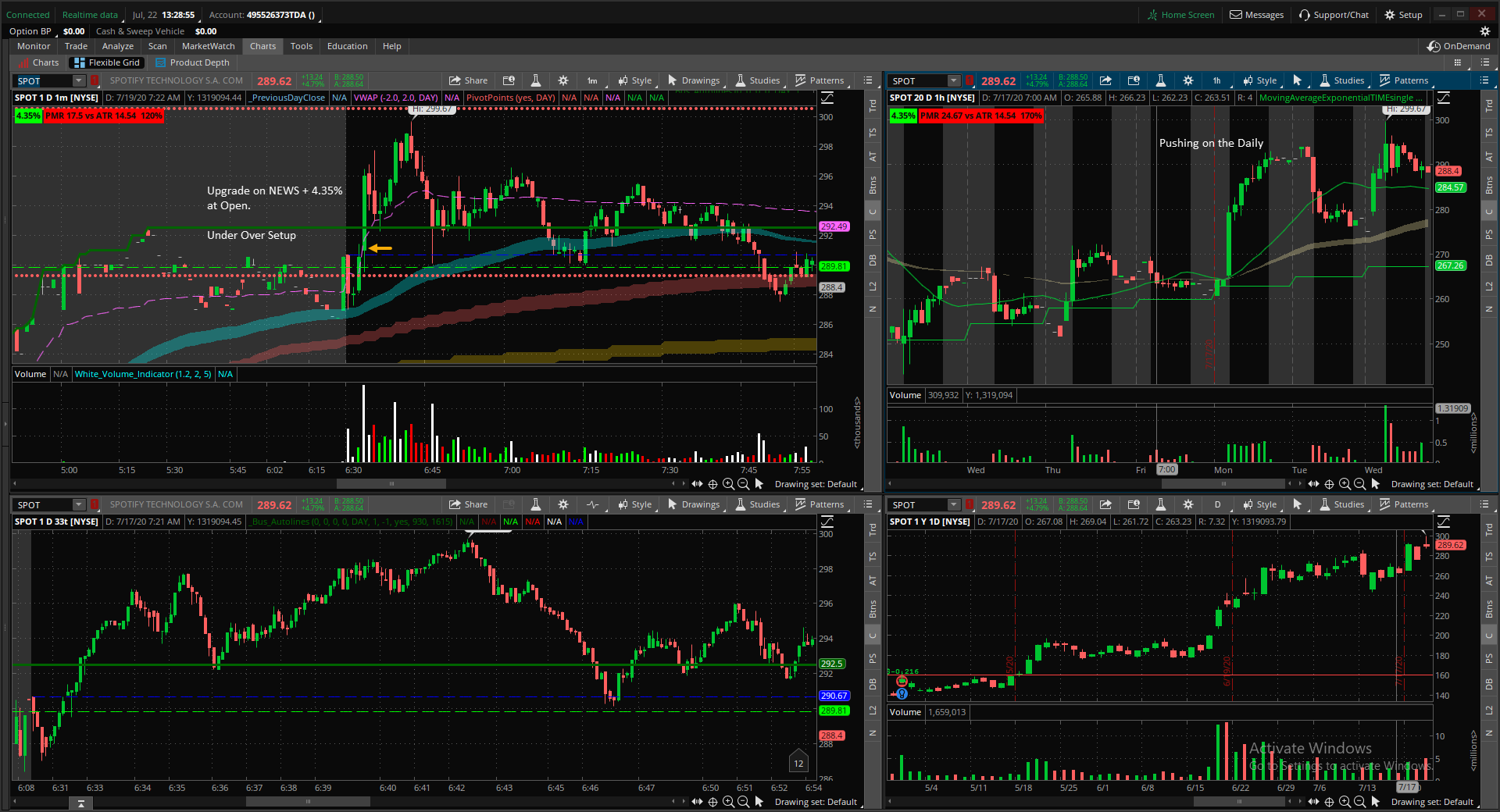This screenshot has height=812, width=1500.
Task: Click the horizontal scrollbar below SPOT 1m chart
Action: pyautogui.click(x=391, y=484)
